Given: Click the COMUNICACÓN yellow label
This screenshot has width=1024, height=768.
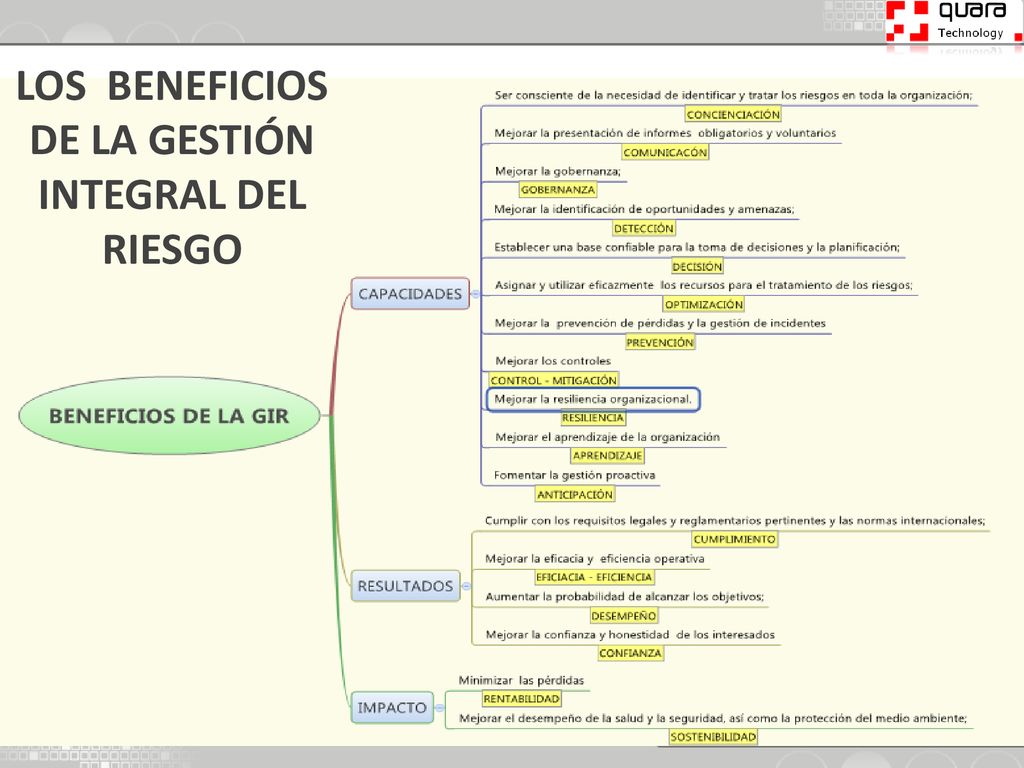Looking at the screenshot, I should pyautogui.click(x=665, y=153).
